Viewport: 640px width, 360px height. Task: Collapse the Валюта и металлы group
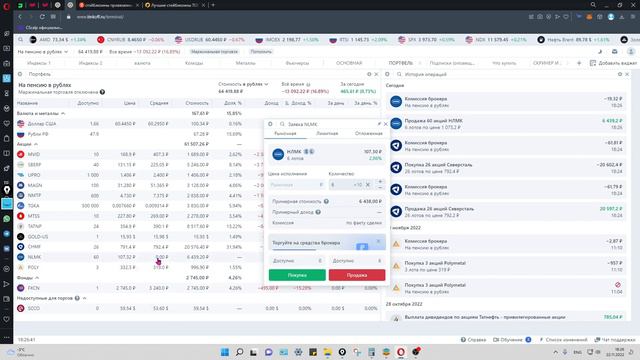(63, 113)
